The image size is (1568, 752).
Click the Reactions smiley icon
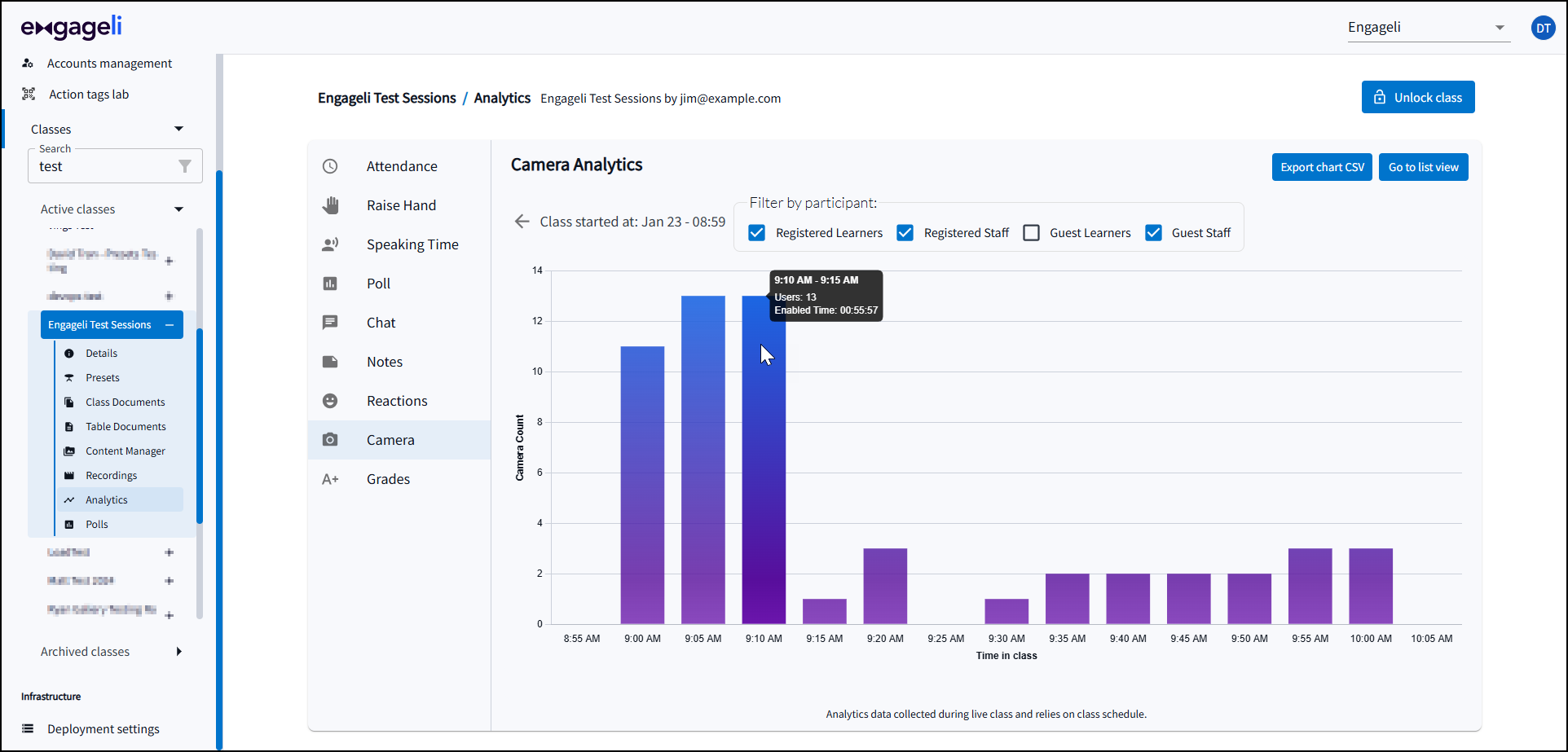pos(330,401)
